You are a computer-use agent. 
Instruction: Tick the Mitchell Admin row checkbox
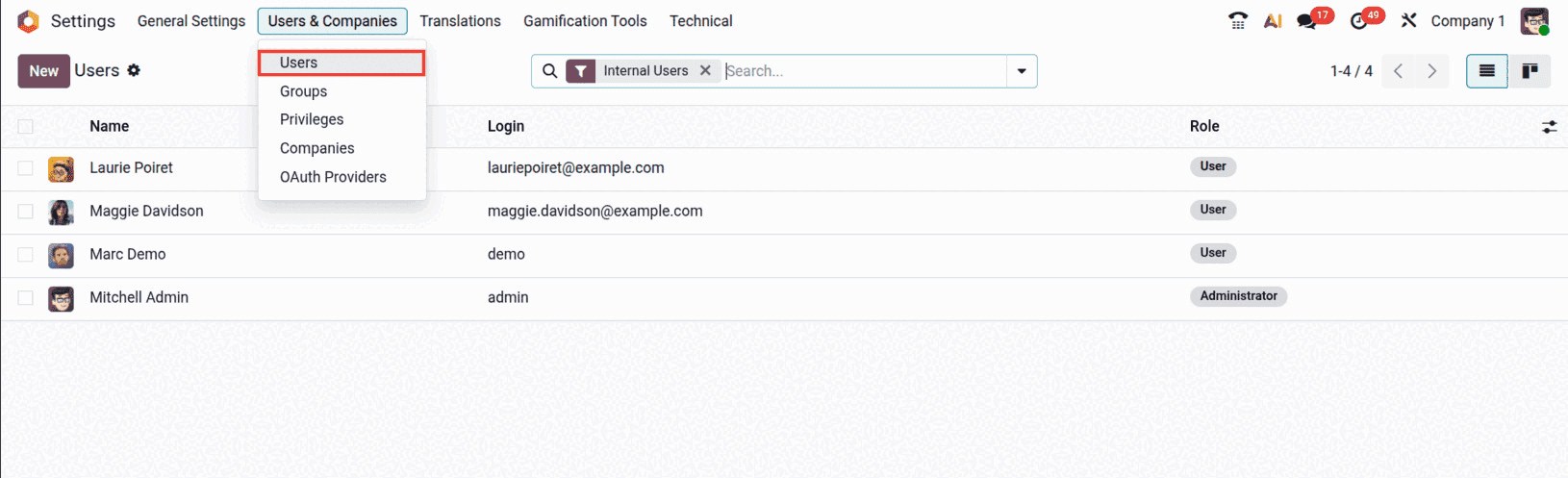(26, 298)
